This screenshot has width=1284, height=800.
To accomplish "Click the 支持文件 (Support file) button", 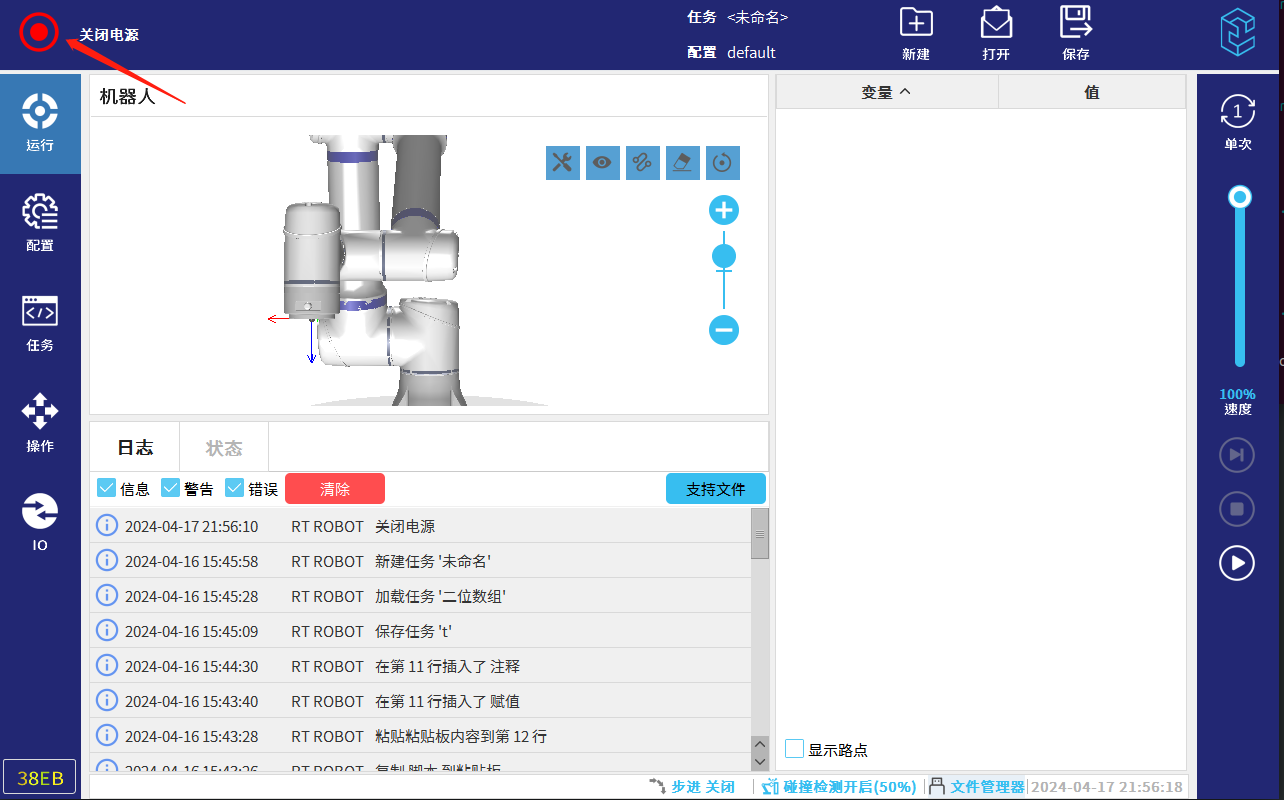I will [716, 489].
